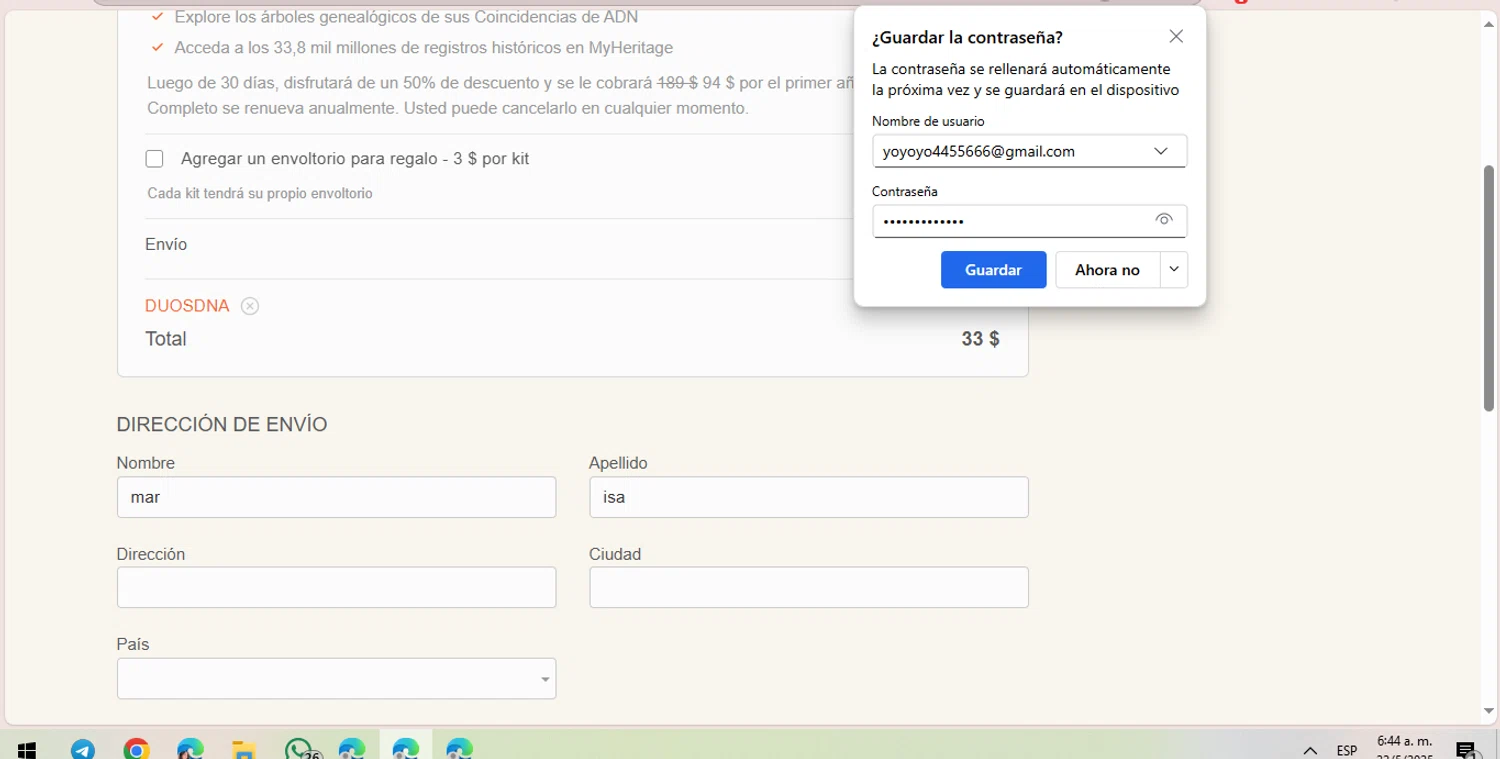Reveal password with the eye icon
This screenshot has width=1500, height=759.
(1163, 220)
